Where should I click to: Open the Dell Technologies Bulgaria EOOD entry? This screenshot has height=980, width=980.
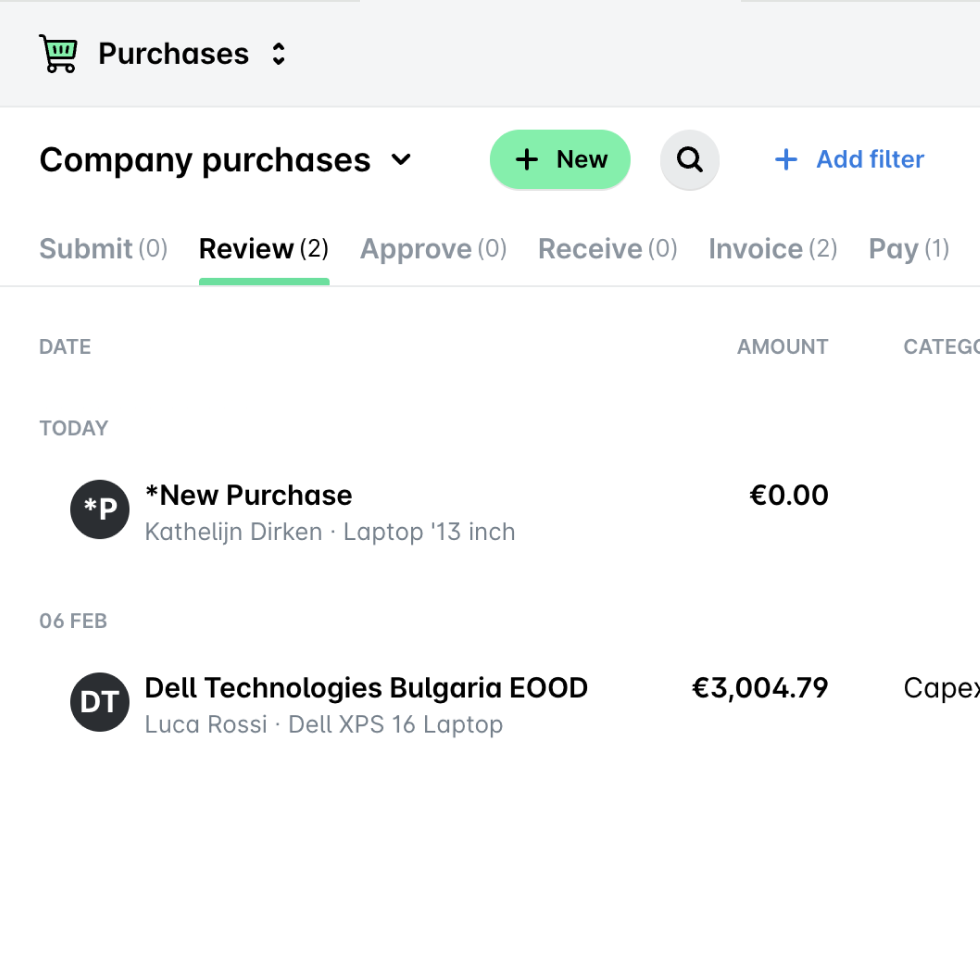click(366, 688)
